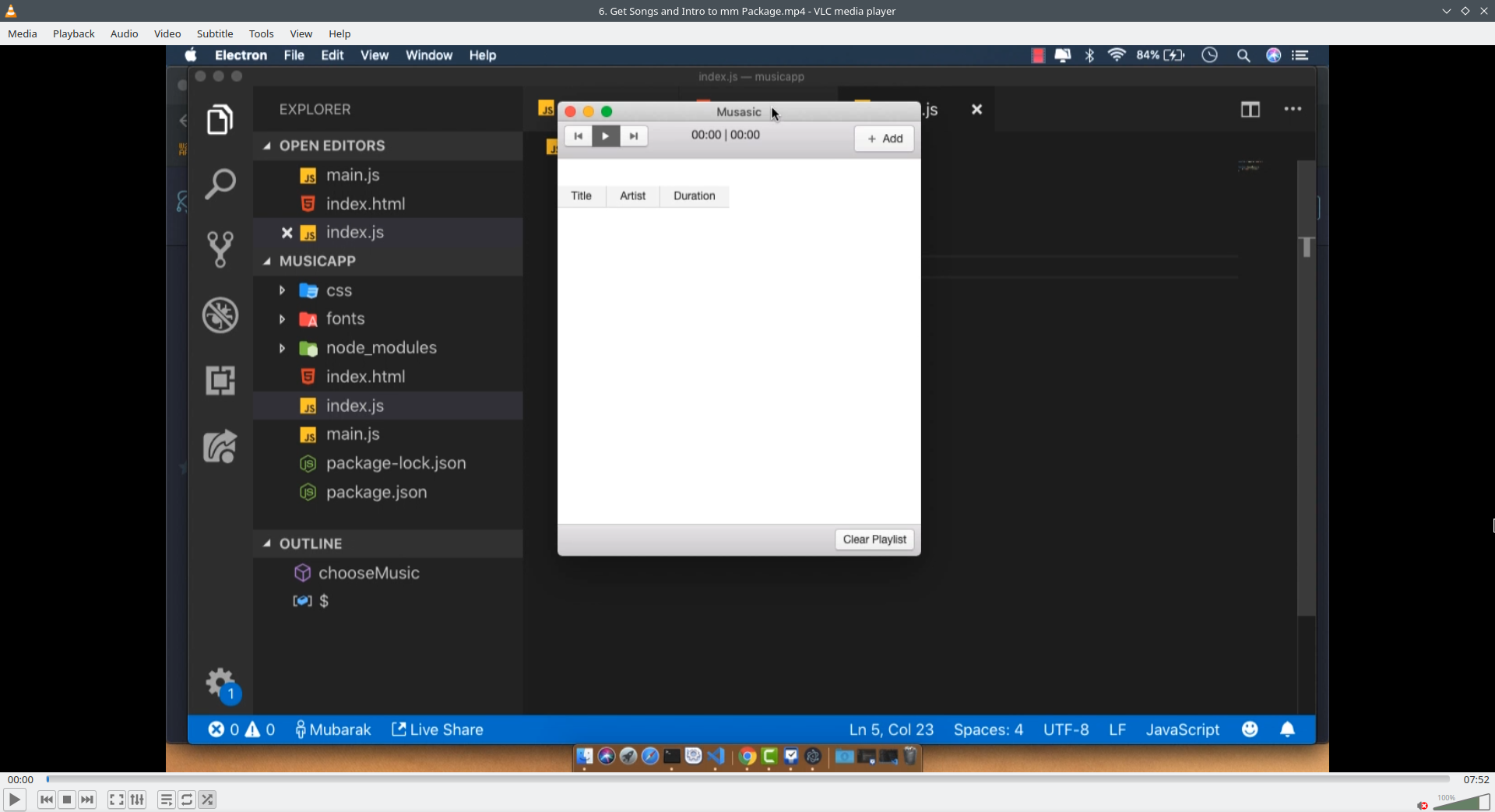The width and height of the screenshot is (1495, 812).
Task: Click the JavaScript language mode
Action: pyautogui.click(x=1183, y=729)
